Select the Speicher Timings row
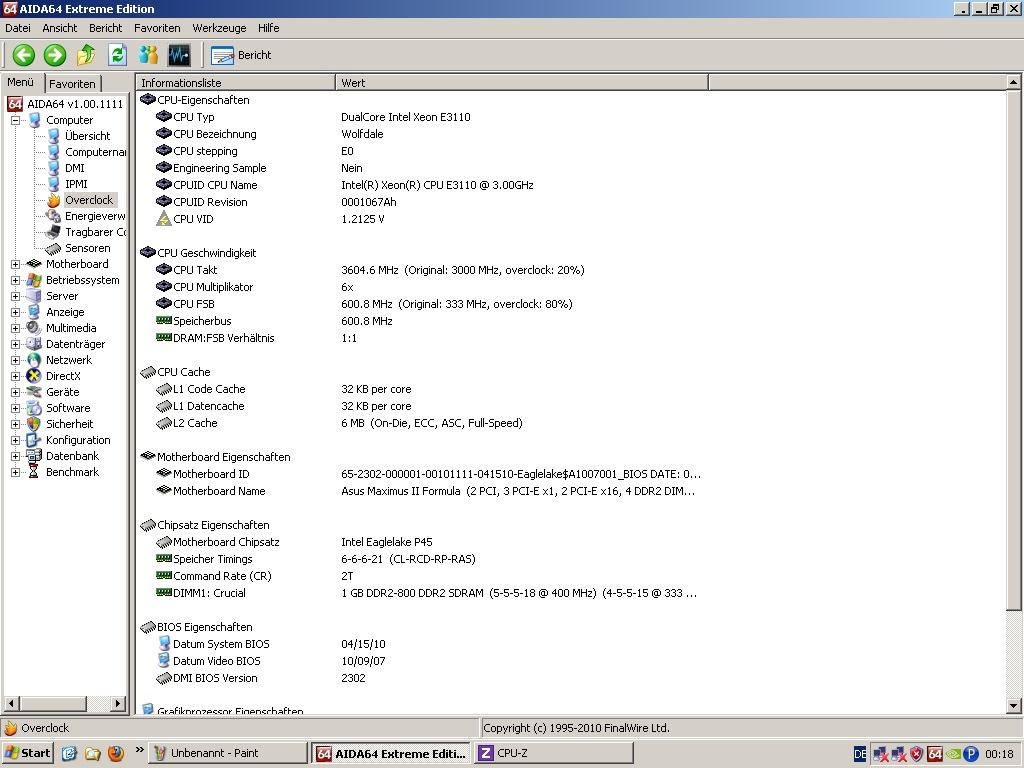The width and height of the screenshot is (1024, 768). coord(571,558)
